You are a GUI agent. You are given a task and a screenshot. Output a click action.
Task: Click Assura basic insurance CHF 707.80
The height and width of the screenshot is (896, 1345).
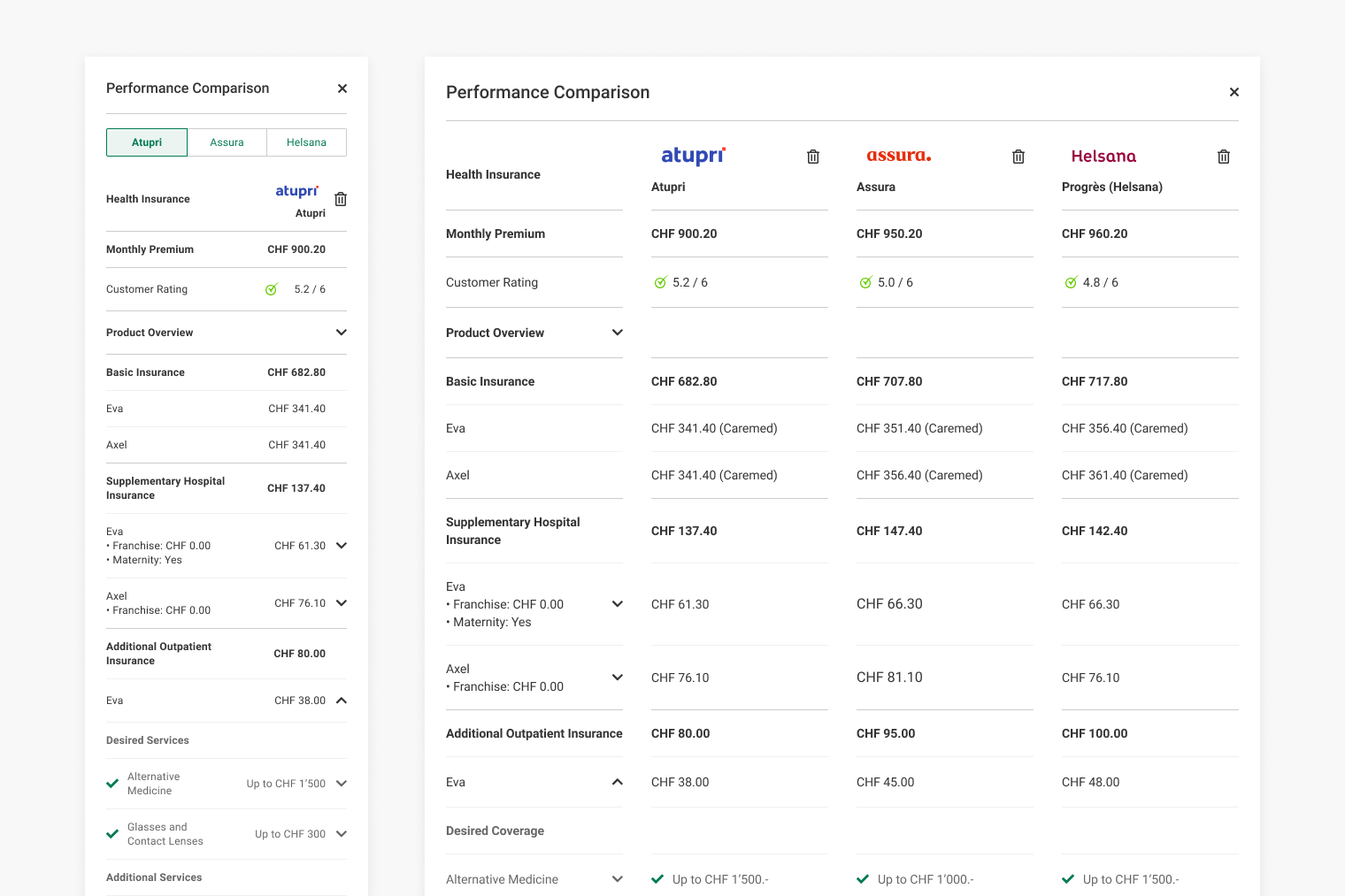(x=889, y=381)
